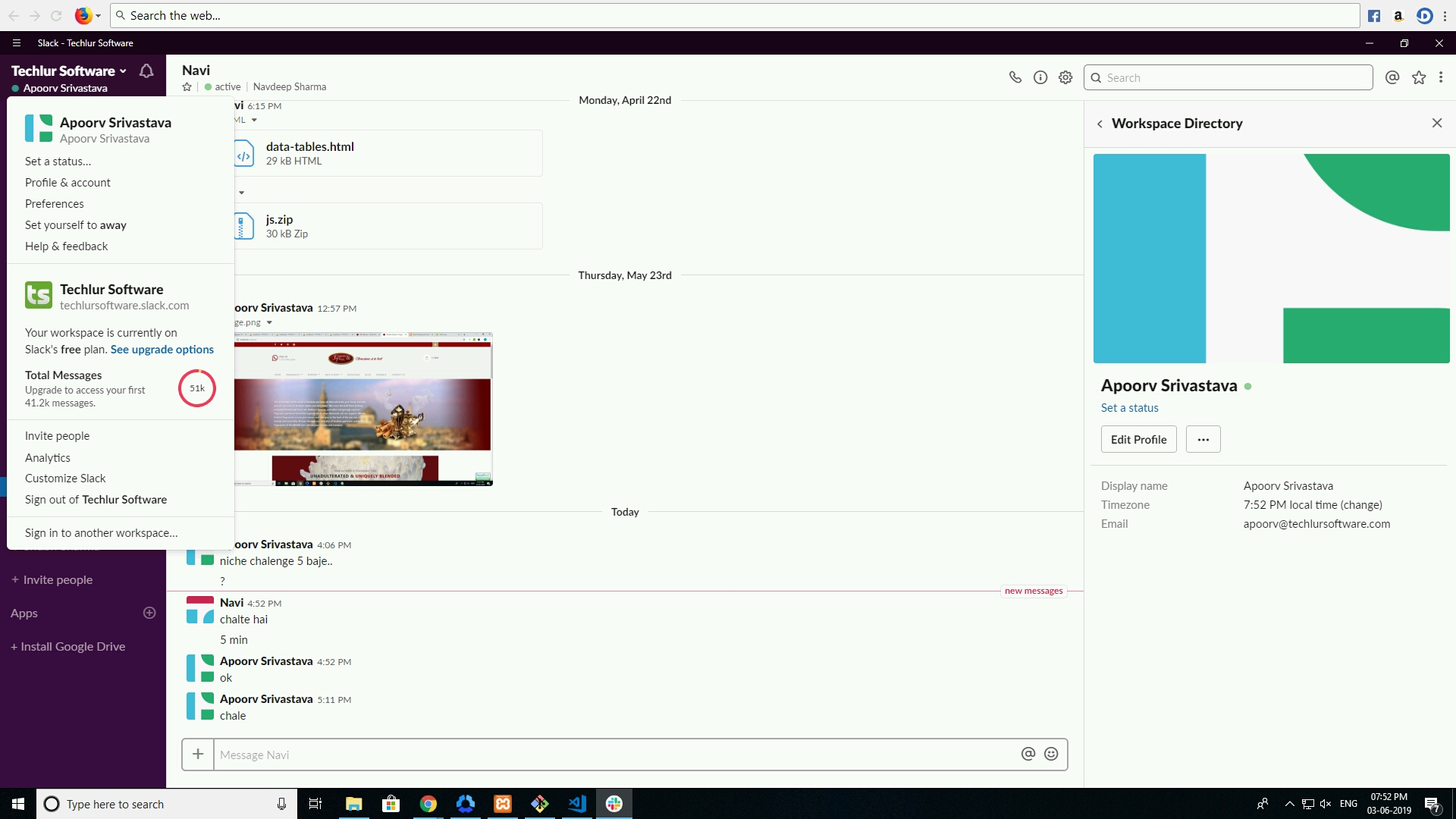Open more actions ellipsis in profile
The image size is (1456, 819).
pyautogui.click(x=1203, y=440)
